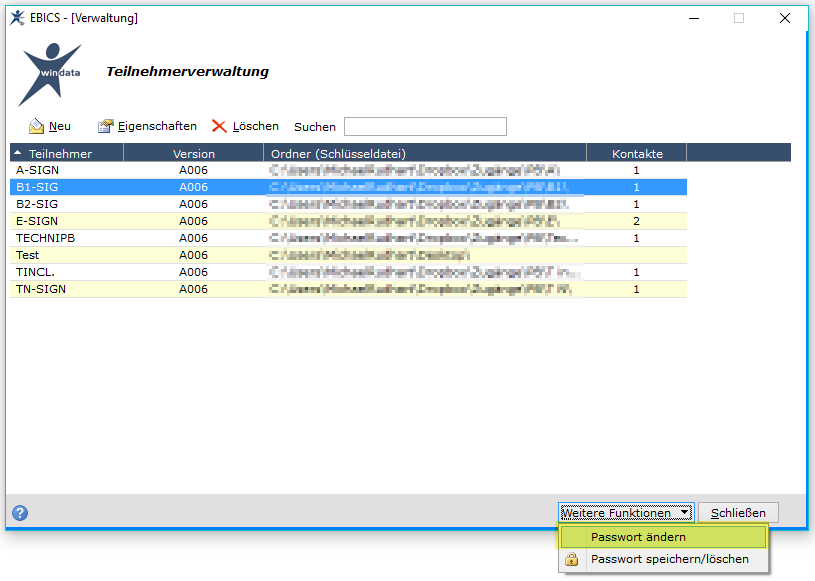This screenshot has width=815, height=581.
Task: Select the Test participant row
Action: pyautogui.click(x=348, y=255)
